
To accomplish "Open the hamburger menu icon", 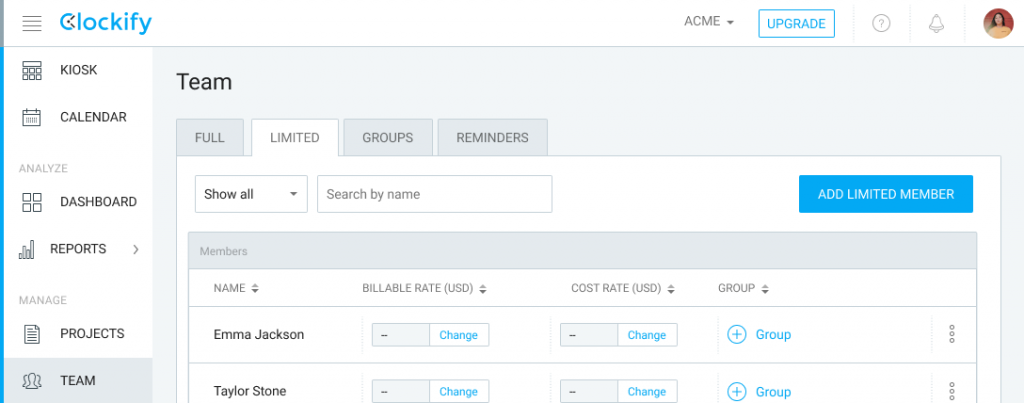I will point(31,24).
